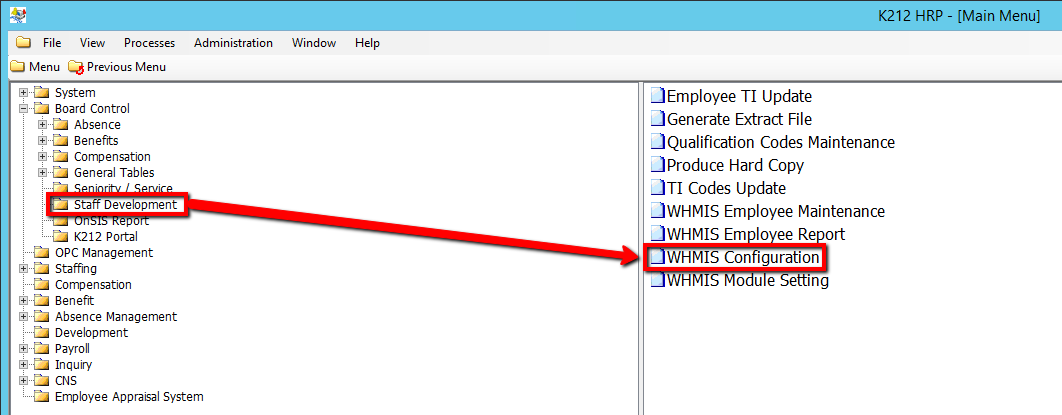Collapse the Board Control tree node
Screen dimensions: 1062x415
pyautogui.click(x=24, y=109)
